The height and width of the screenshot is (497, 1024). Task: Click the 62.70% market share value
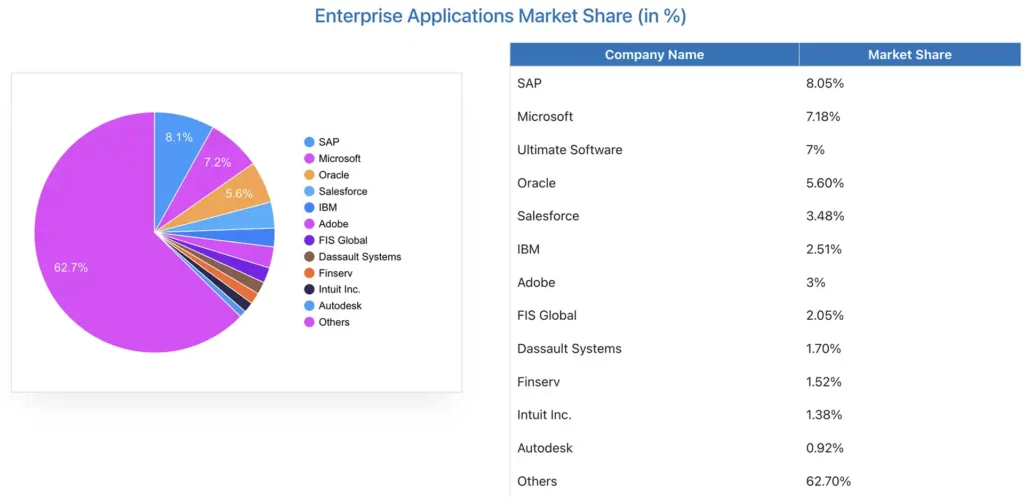pyautogui.click(x=829, y=481)
